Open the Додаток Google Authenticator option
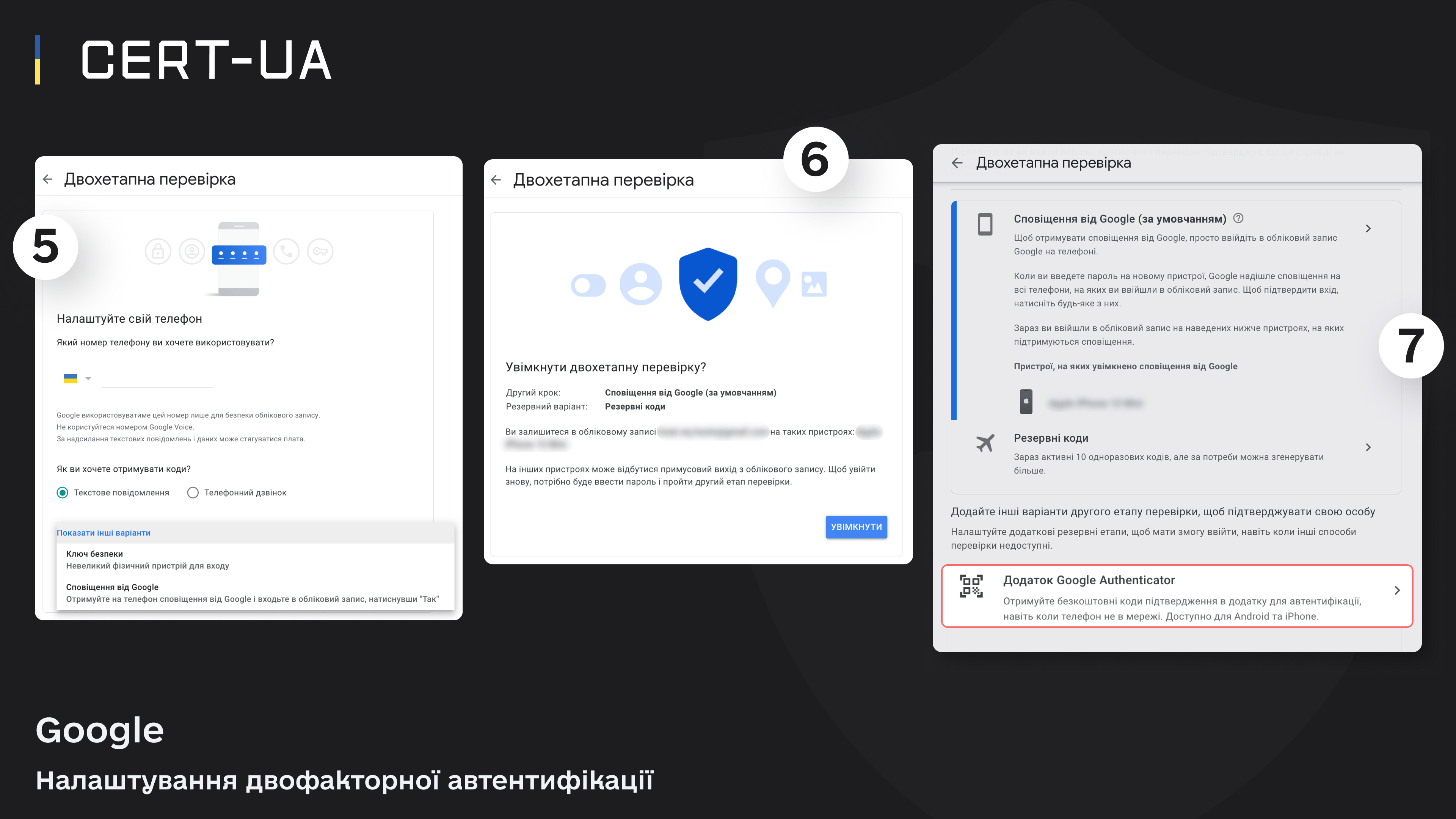The image size is (1456, 819). (x=1177, y=596)
